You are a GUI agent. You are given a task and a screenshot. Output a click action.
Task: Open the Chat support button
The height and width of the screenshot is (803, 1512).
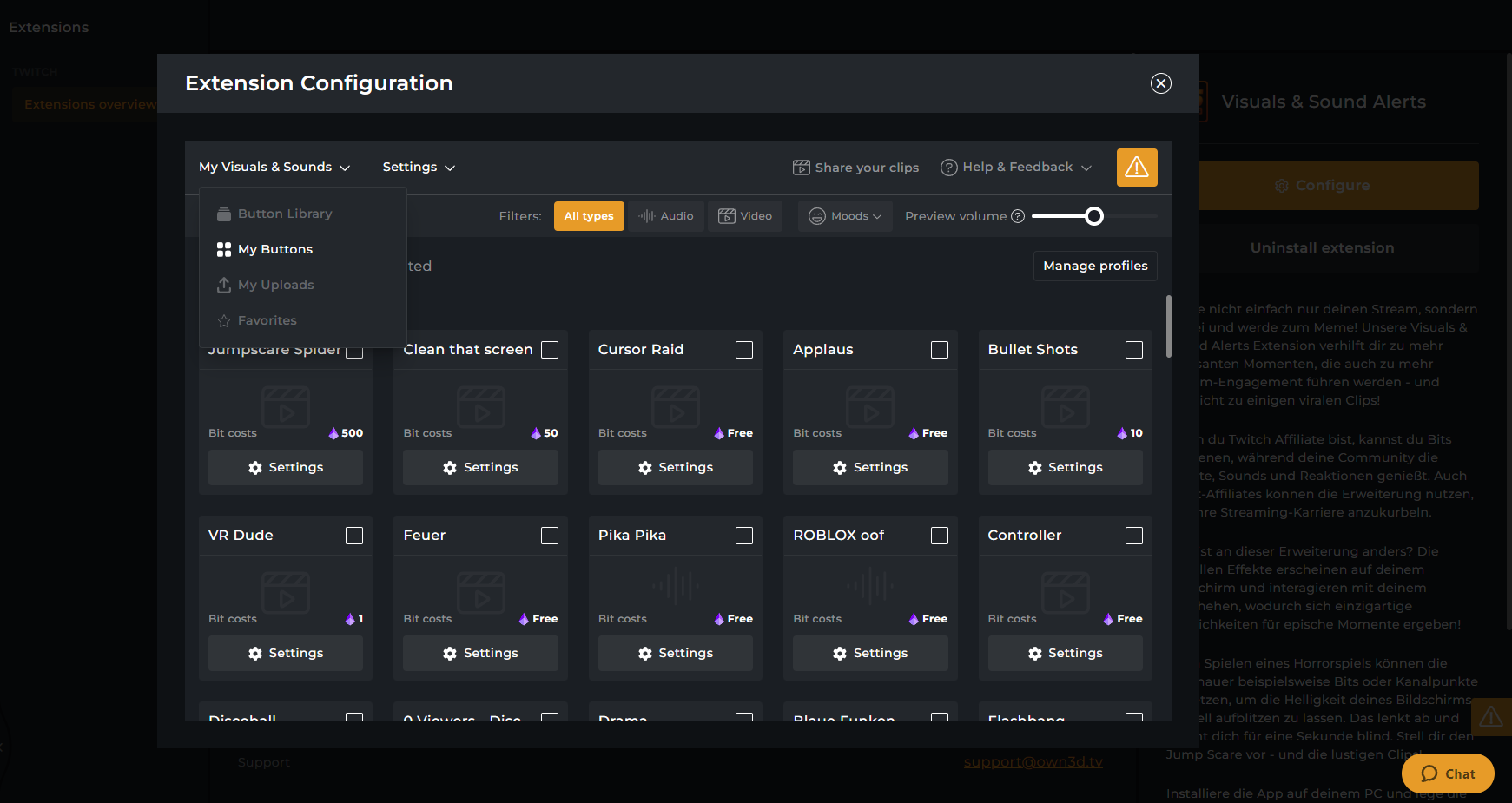1448,773
